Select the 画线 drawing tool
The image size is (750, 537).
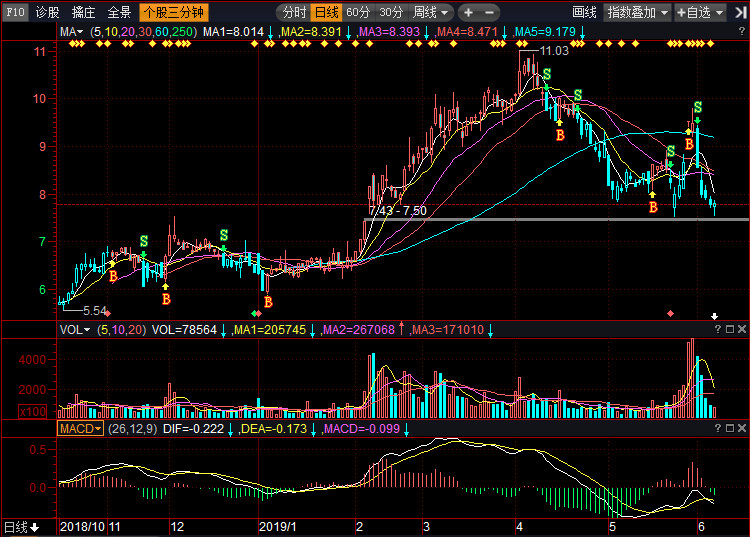click(x=584, y=13)
